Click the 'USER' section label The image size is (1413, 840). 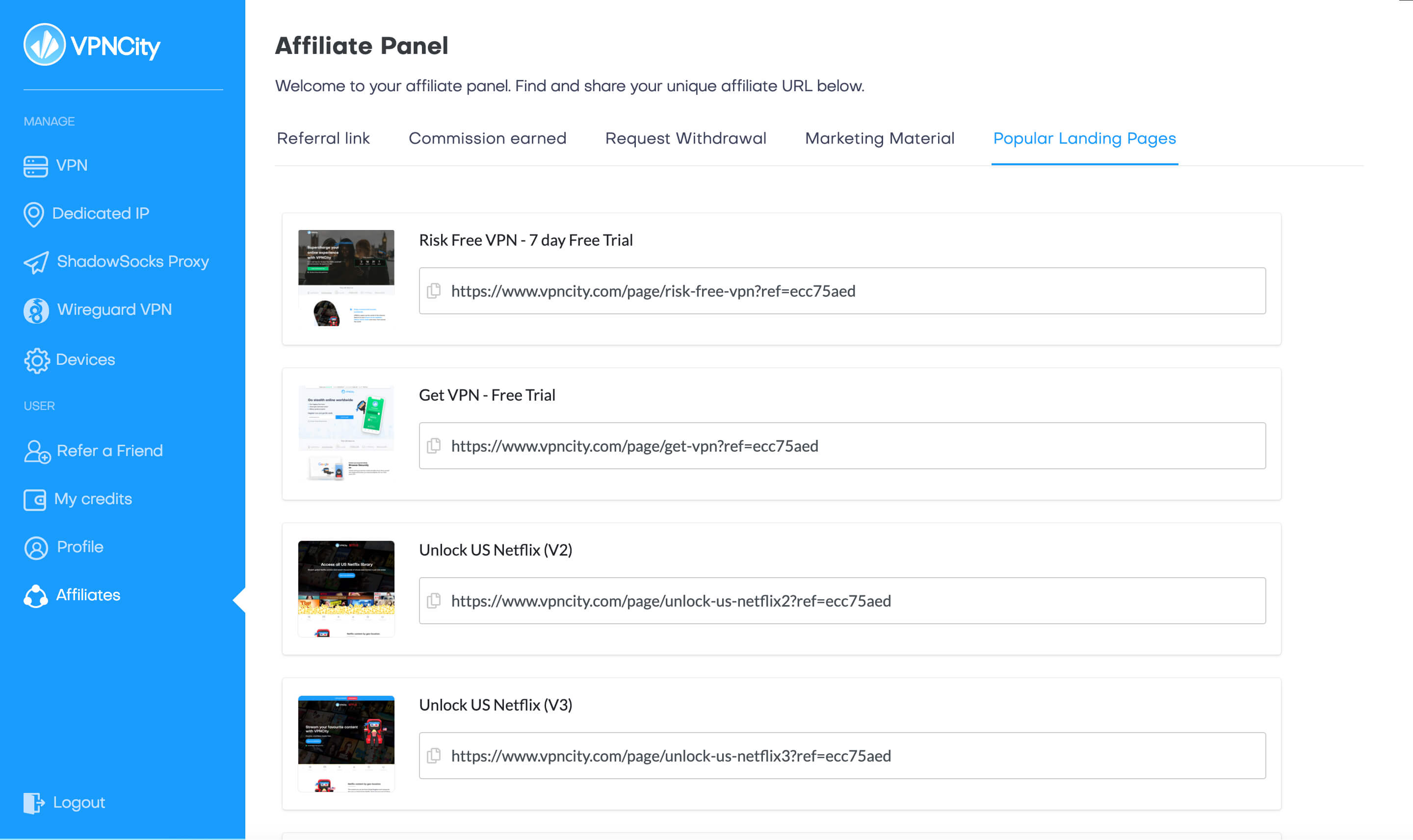click(x=39, y=406)
